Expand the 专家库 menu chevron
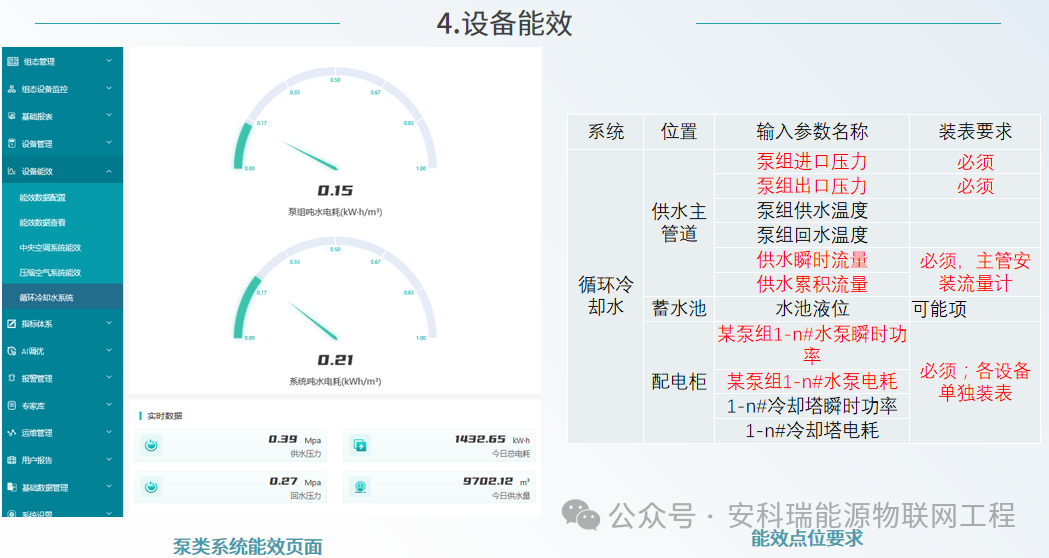Screen dimensions: 1049x558 click(x=109, y=405)
